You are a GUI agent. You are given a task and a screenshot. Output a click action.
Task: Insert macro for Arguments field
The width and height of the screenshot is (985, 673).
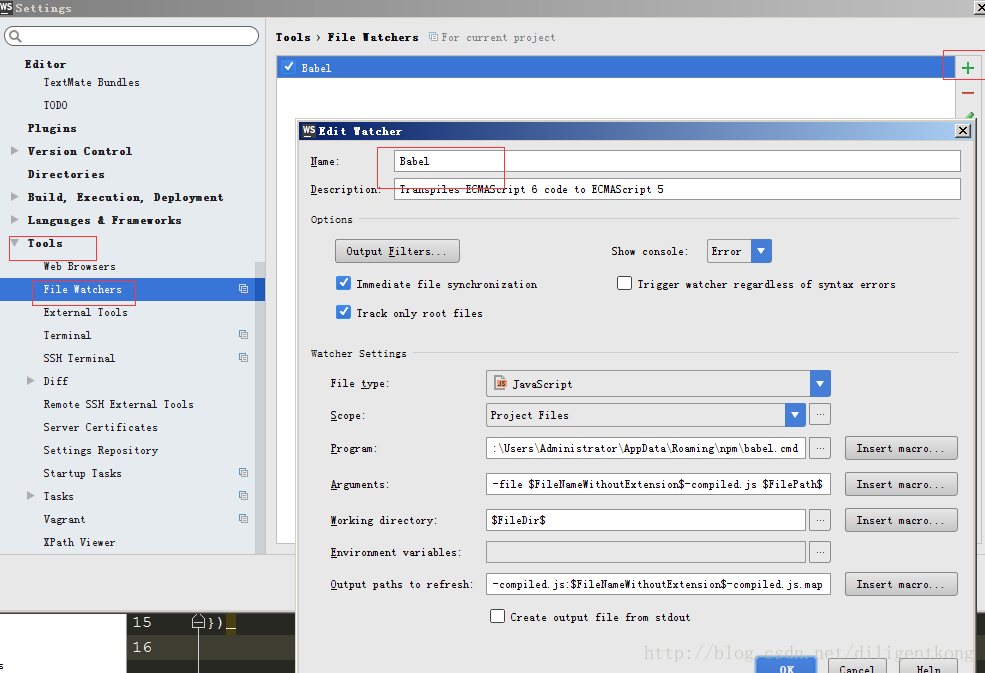[x=901, y=484]
